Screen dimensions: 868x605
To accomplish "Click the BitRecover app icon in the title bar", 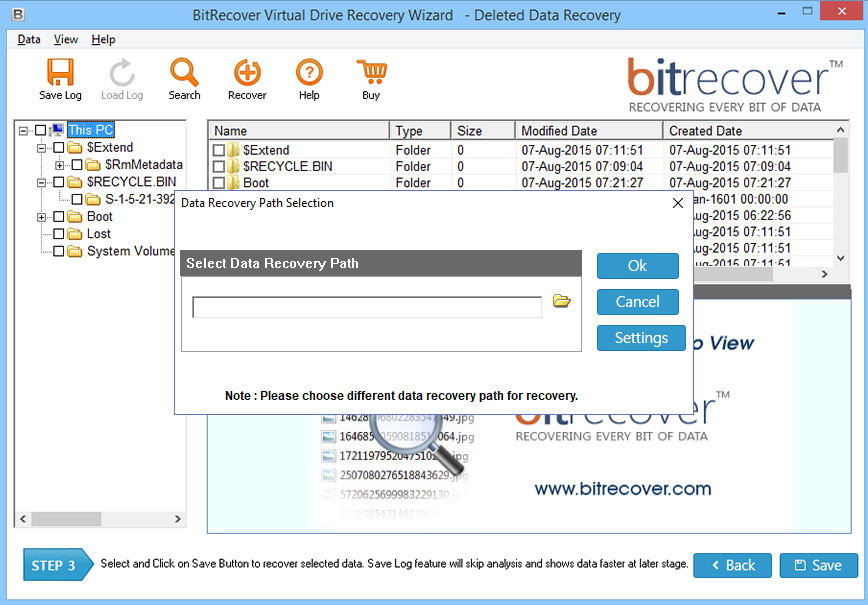I will (x=18, y=14).
